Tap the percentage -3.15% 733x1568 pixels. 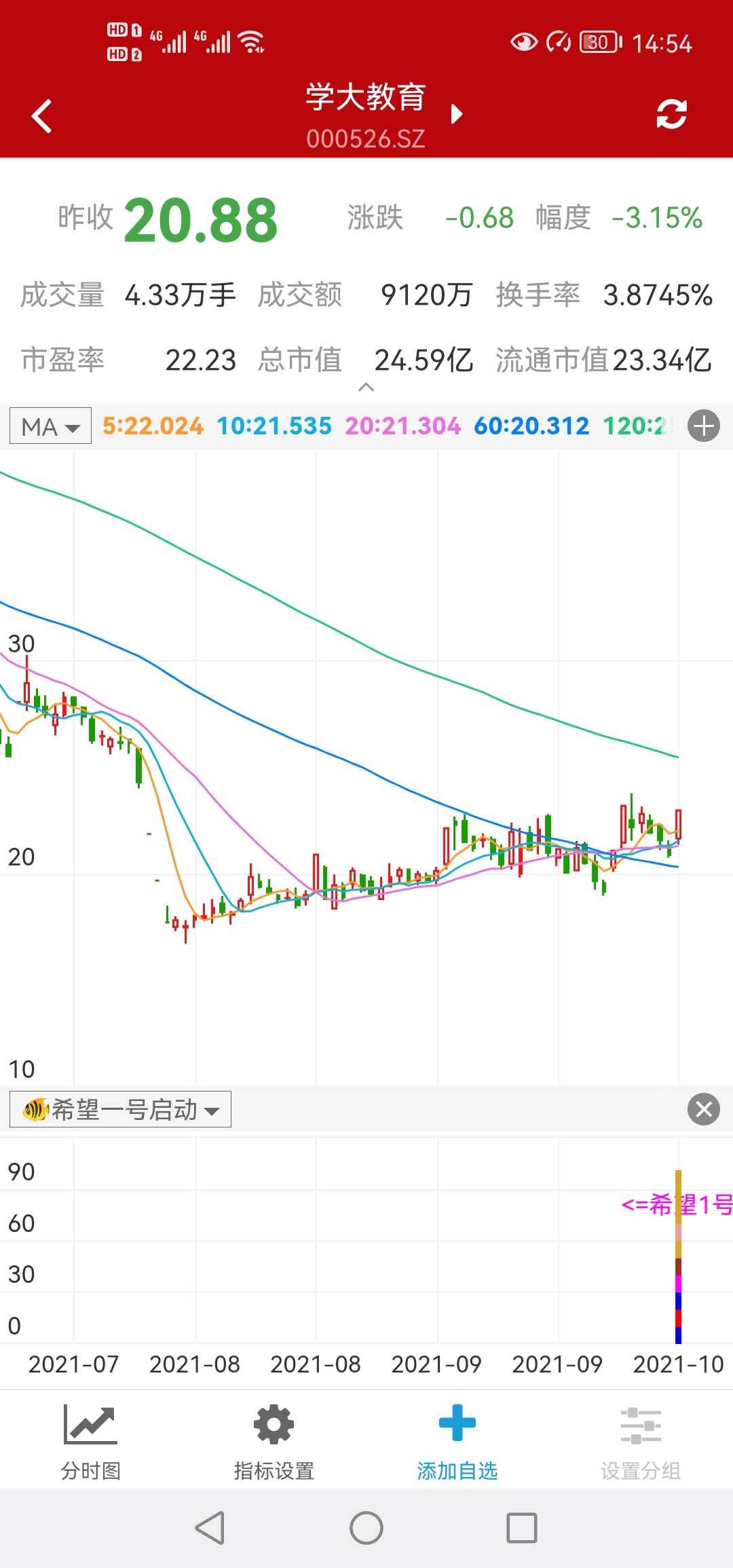pos(656,218)
